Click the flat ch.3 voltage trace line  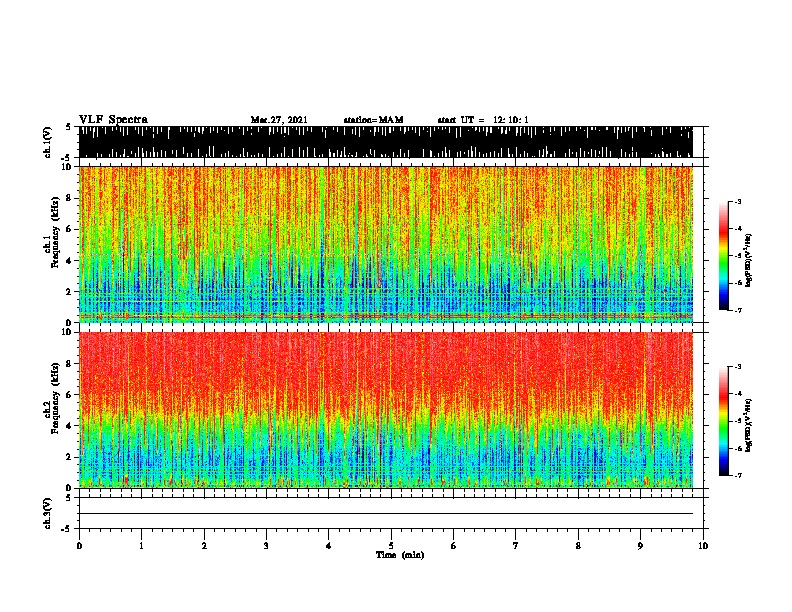[x=386, y=514]
